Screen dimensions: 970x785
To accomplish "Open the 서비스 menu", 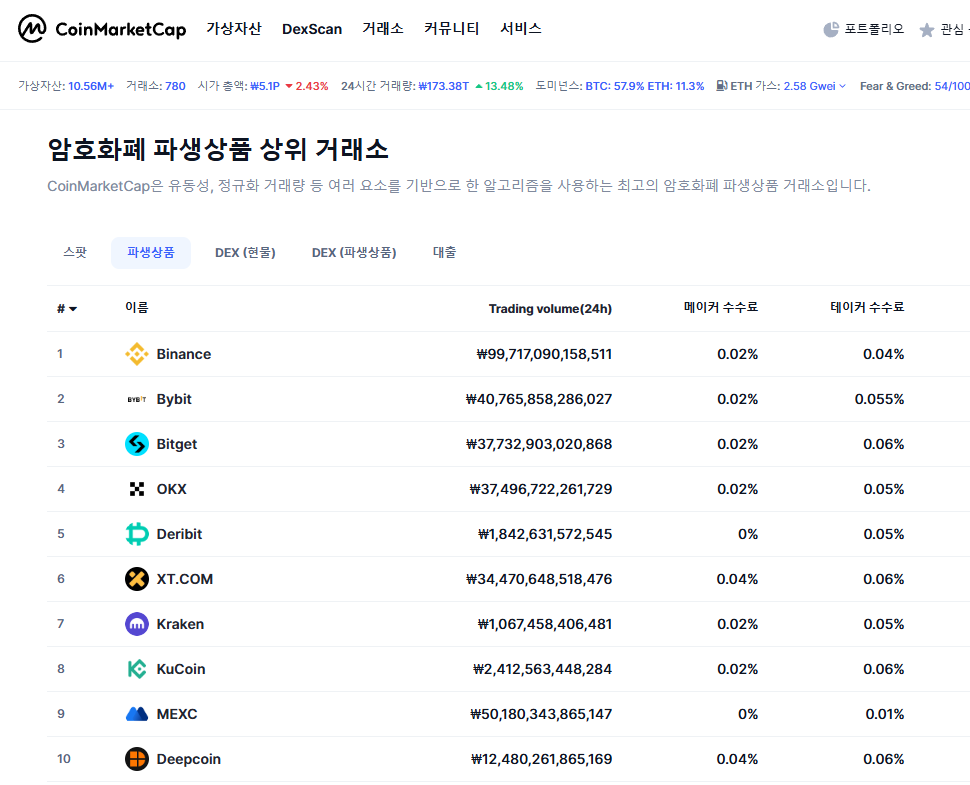I will (521, 28).
